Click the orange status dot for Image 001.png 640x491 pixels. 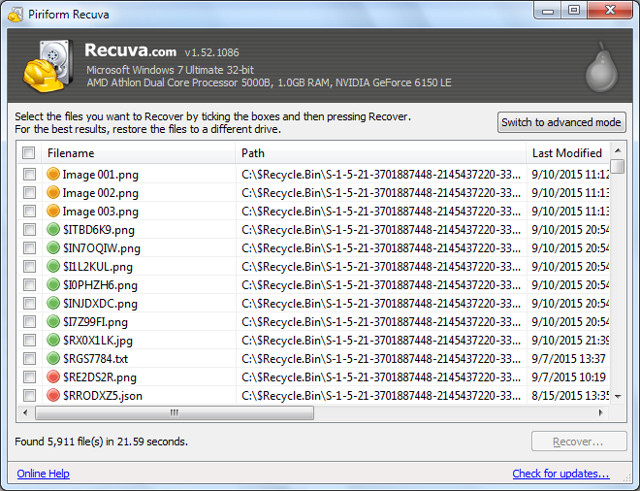click(53, 175)
